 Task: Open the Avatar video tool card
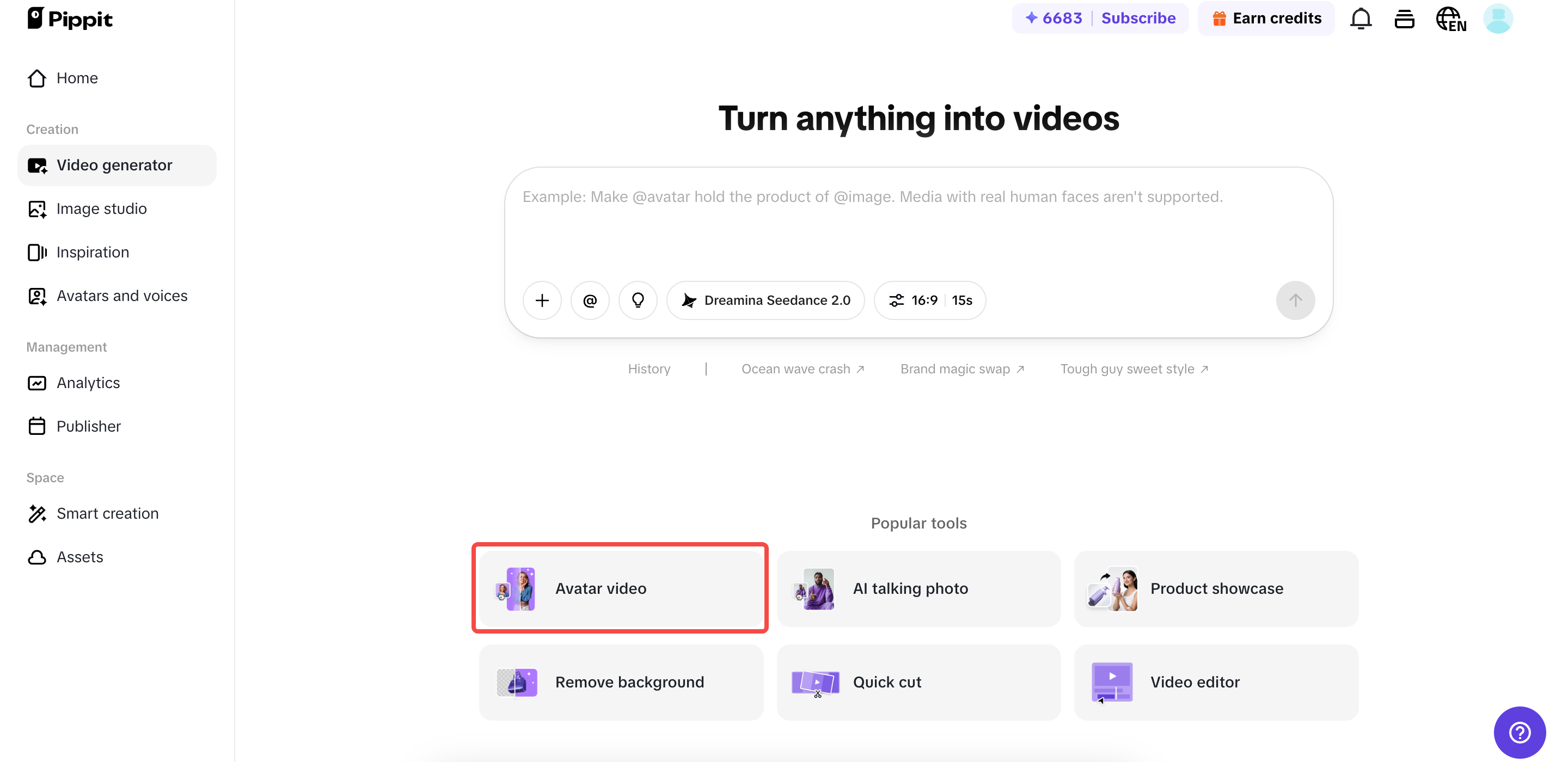click(x=620, y=588)
